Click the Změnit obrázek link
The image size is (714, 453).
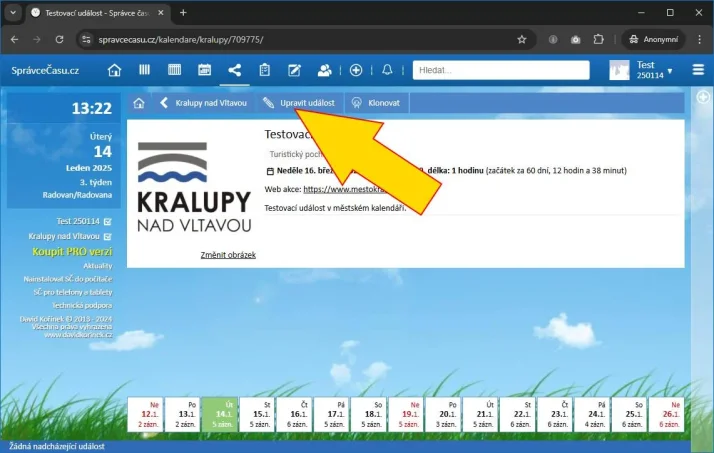point(228,255)
